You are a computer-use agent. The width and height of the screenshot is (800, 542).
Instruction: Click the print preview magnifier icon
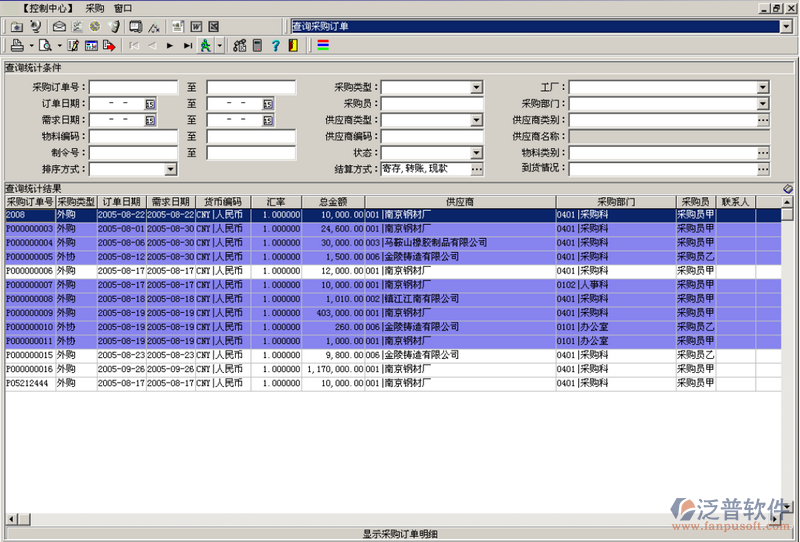[45, 46]
